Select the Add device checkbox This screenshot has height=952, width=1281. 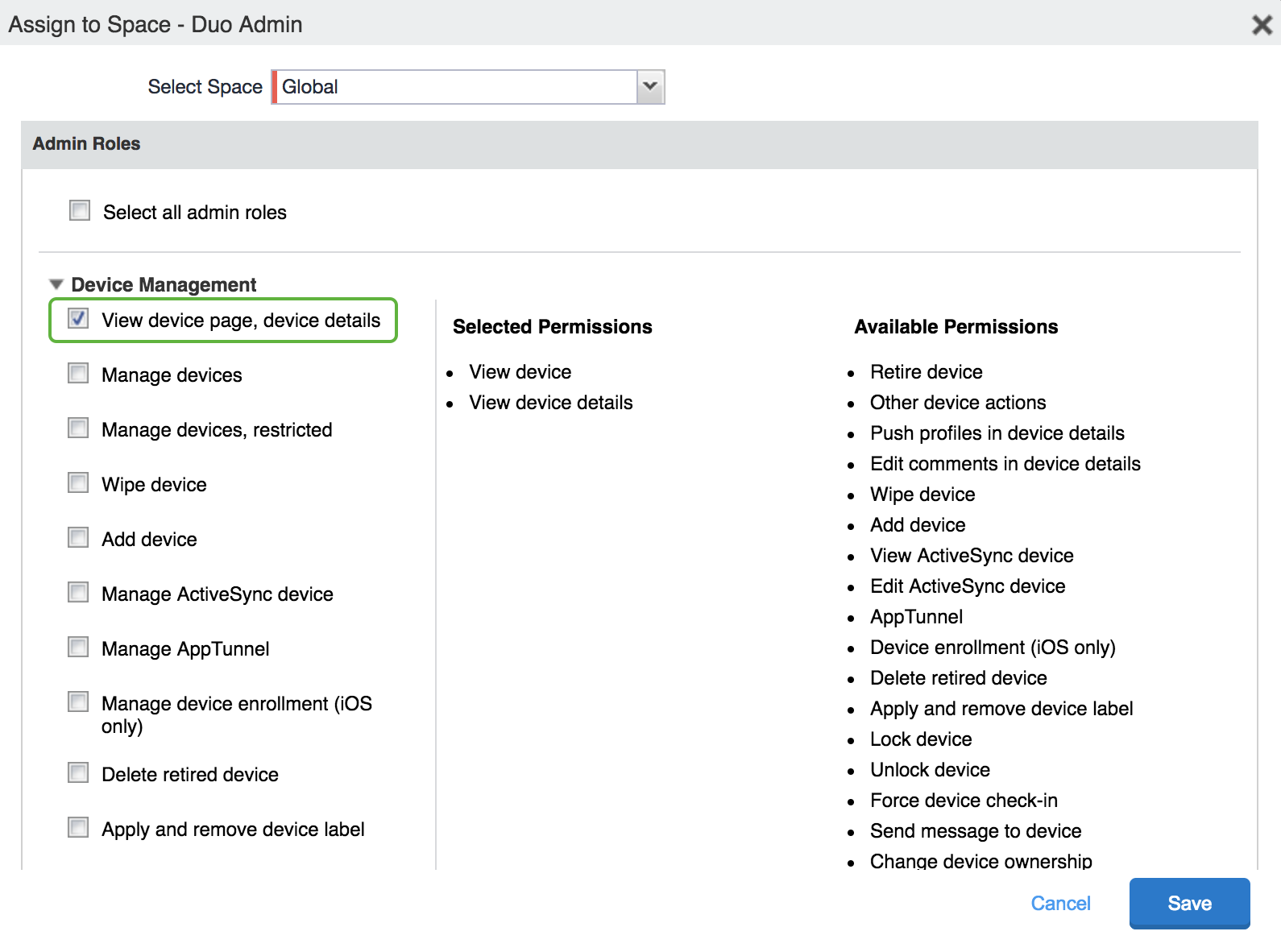tap(78, 538)
